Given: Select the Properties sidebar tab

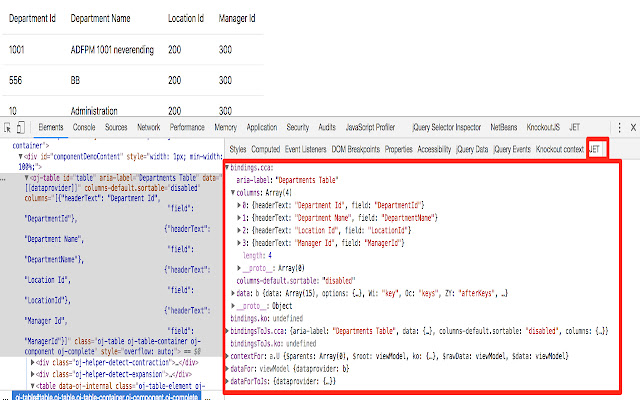Looking at the screenshot, I should pyautogui.click(x=399, y=149).
